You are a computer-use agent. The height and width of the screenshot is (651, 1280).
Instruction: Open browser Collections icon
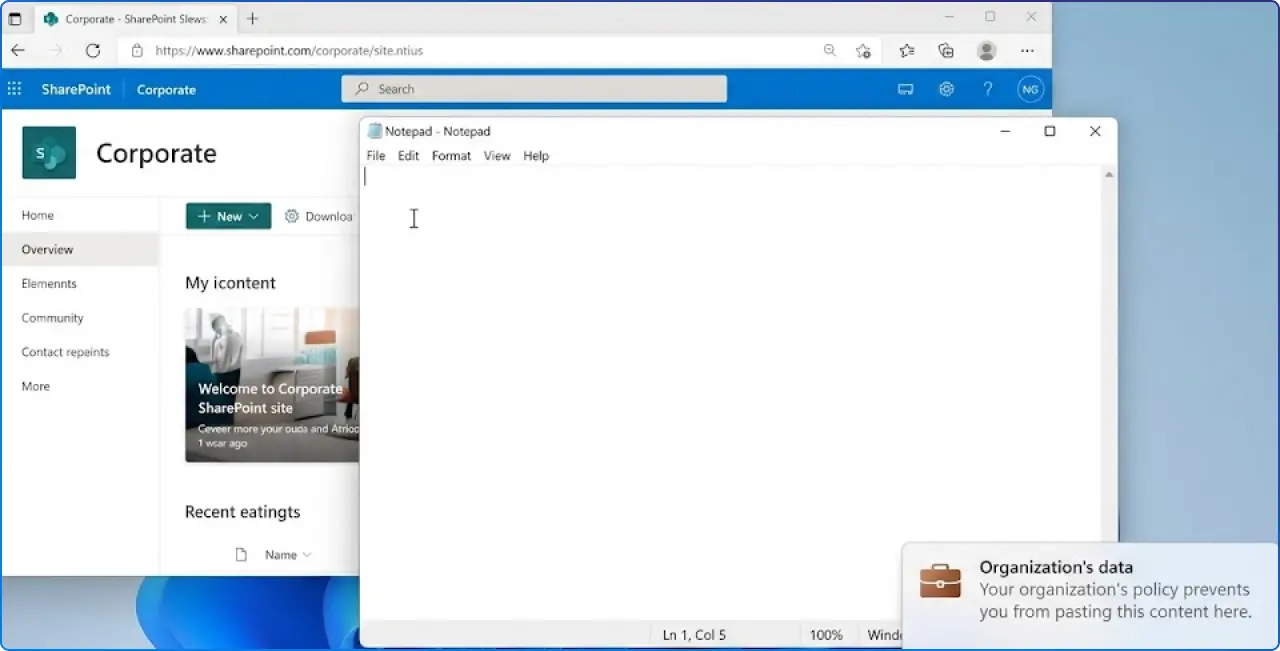pos(946,50)
